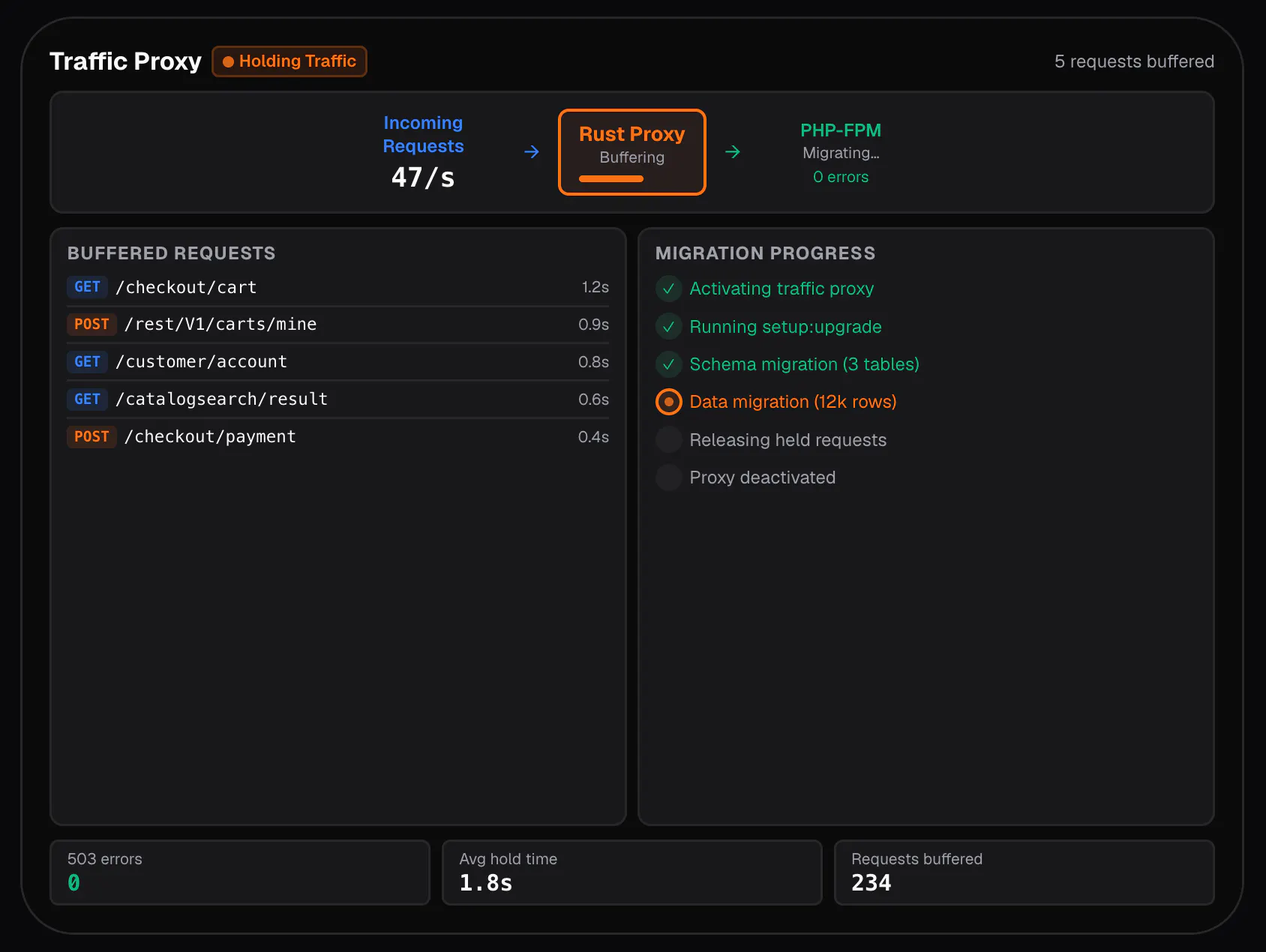Click the 1.2s hold time value
Image resolution: width=1266 pixels, height=952 pixels.
595,287
